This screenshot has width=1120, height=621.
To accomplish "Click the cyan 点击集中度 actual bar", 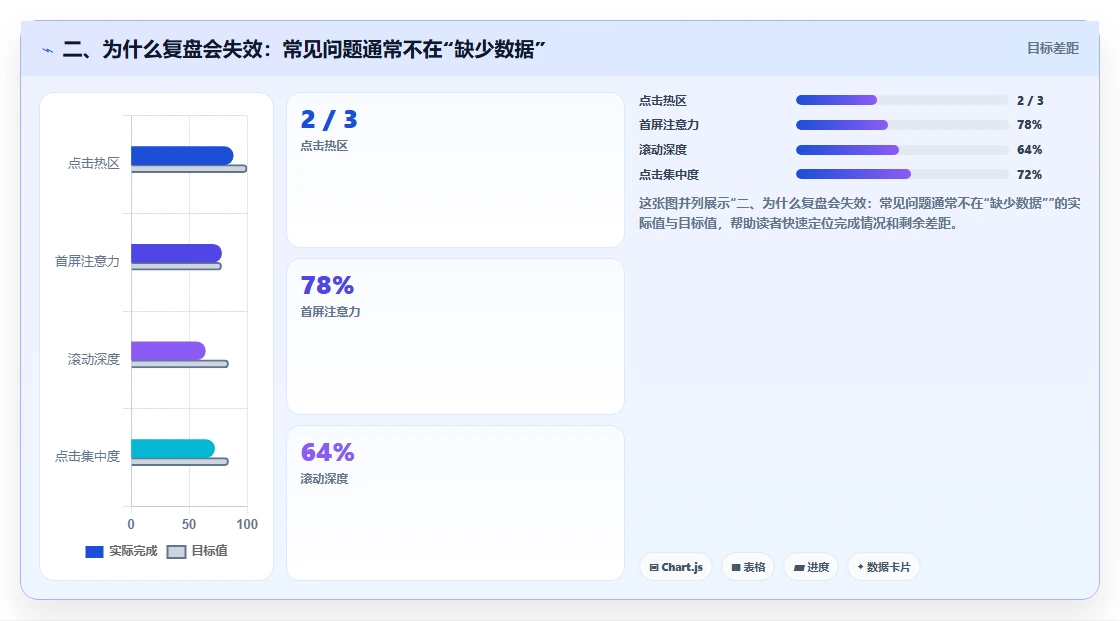I will (x=173, y=449).
